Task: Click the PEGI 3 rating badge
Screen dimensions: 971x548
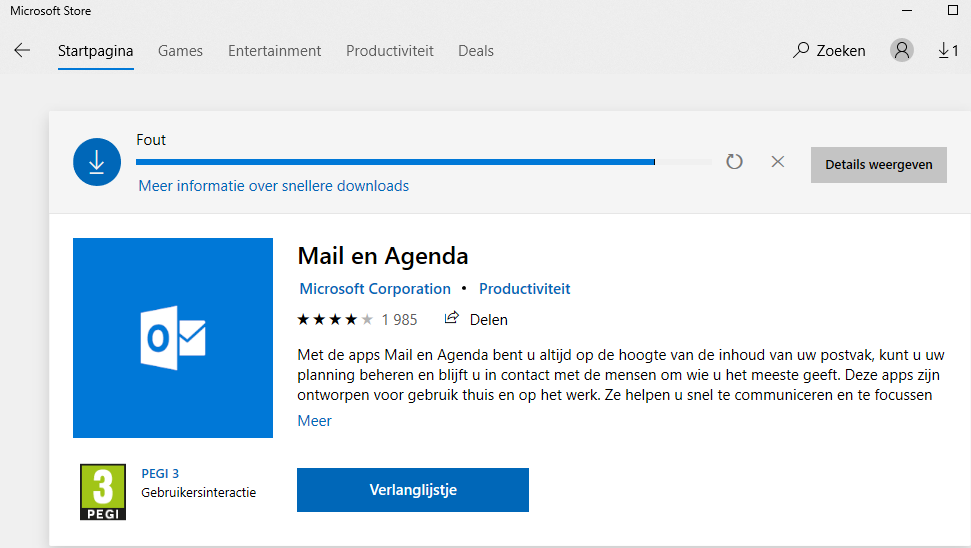Action: point(103,491)
